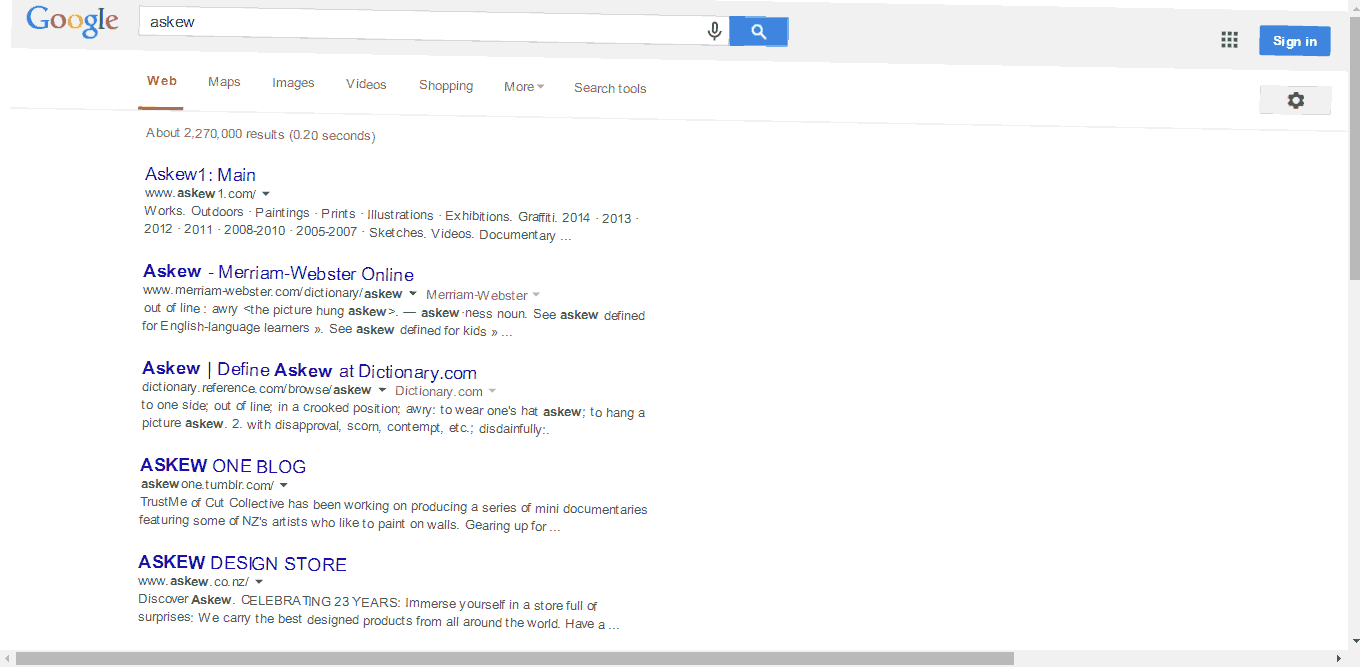Screen dimensions: 1360x667
Task: Expand arrow after merriam-webster.com/dictionary/askew URL
Action: click(x=412, y=294)
